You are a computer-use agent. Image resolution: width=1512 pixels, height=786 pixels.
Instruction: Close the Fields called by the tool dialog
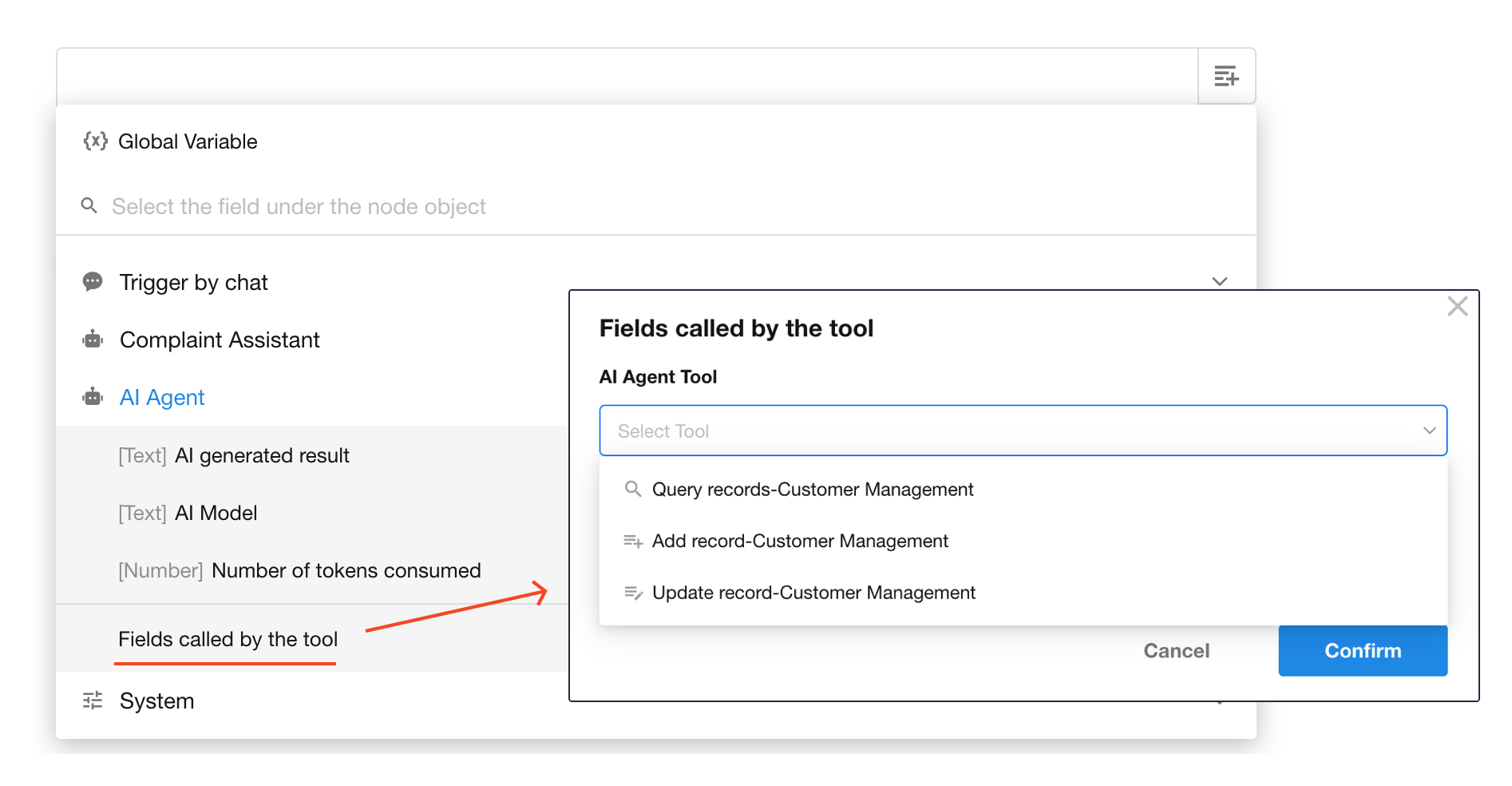(x=1457, y=306)
